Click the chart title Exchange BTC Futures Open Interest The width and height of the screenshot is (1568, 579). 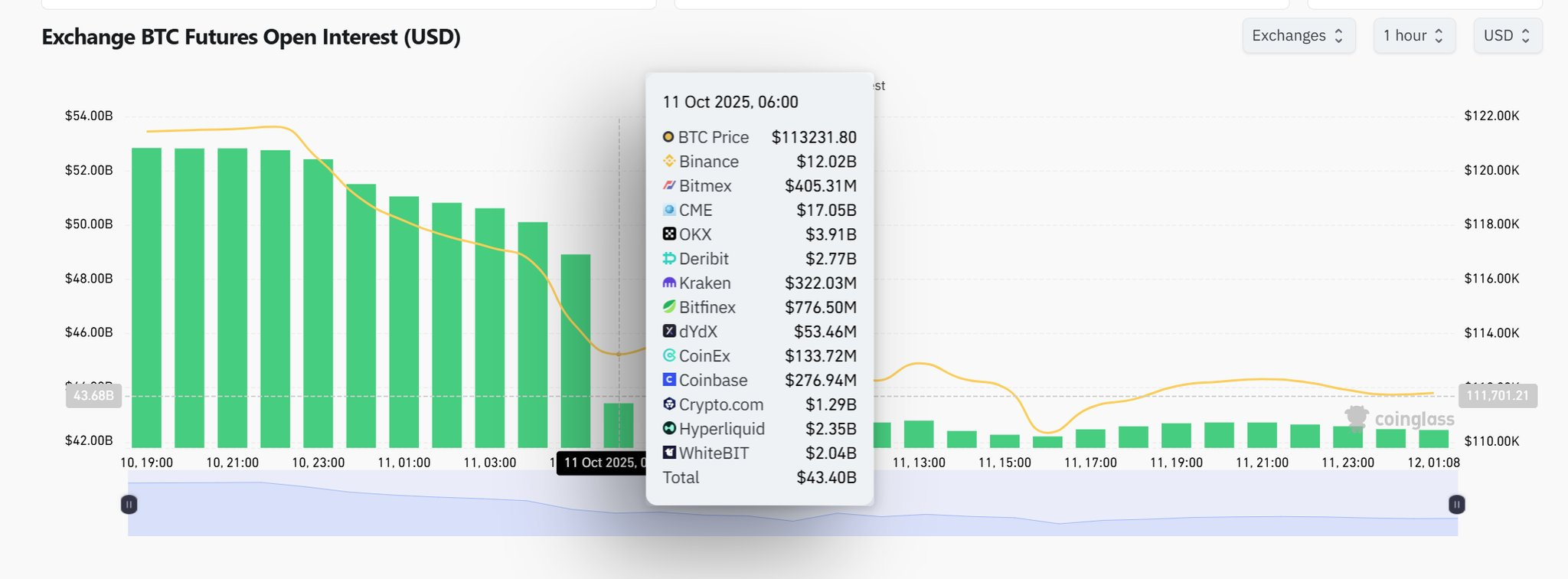pos(251,38)
